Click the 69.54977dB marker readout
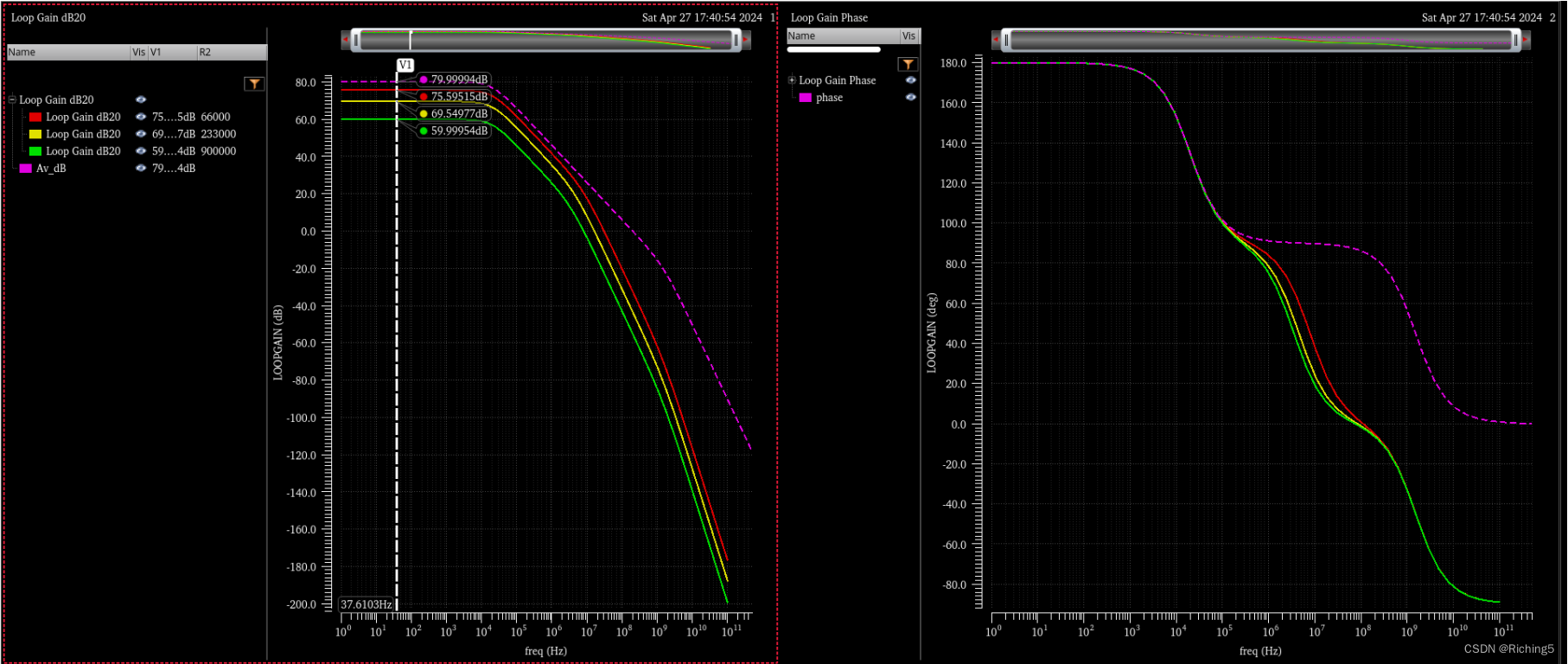This screenshot has width=1568, height=664. pos(454,113)
